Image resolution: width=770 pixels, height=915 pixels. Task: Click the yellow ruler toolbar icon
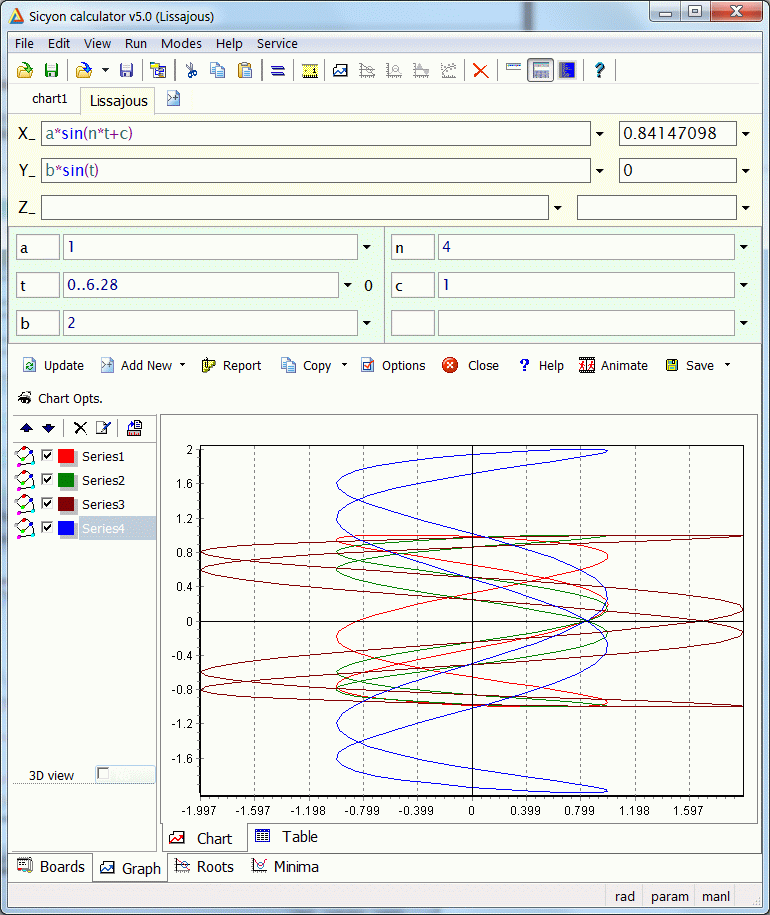pos(310,71)
